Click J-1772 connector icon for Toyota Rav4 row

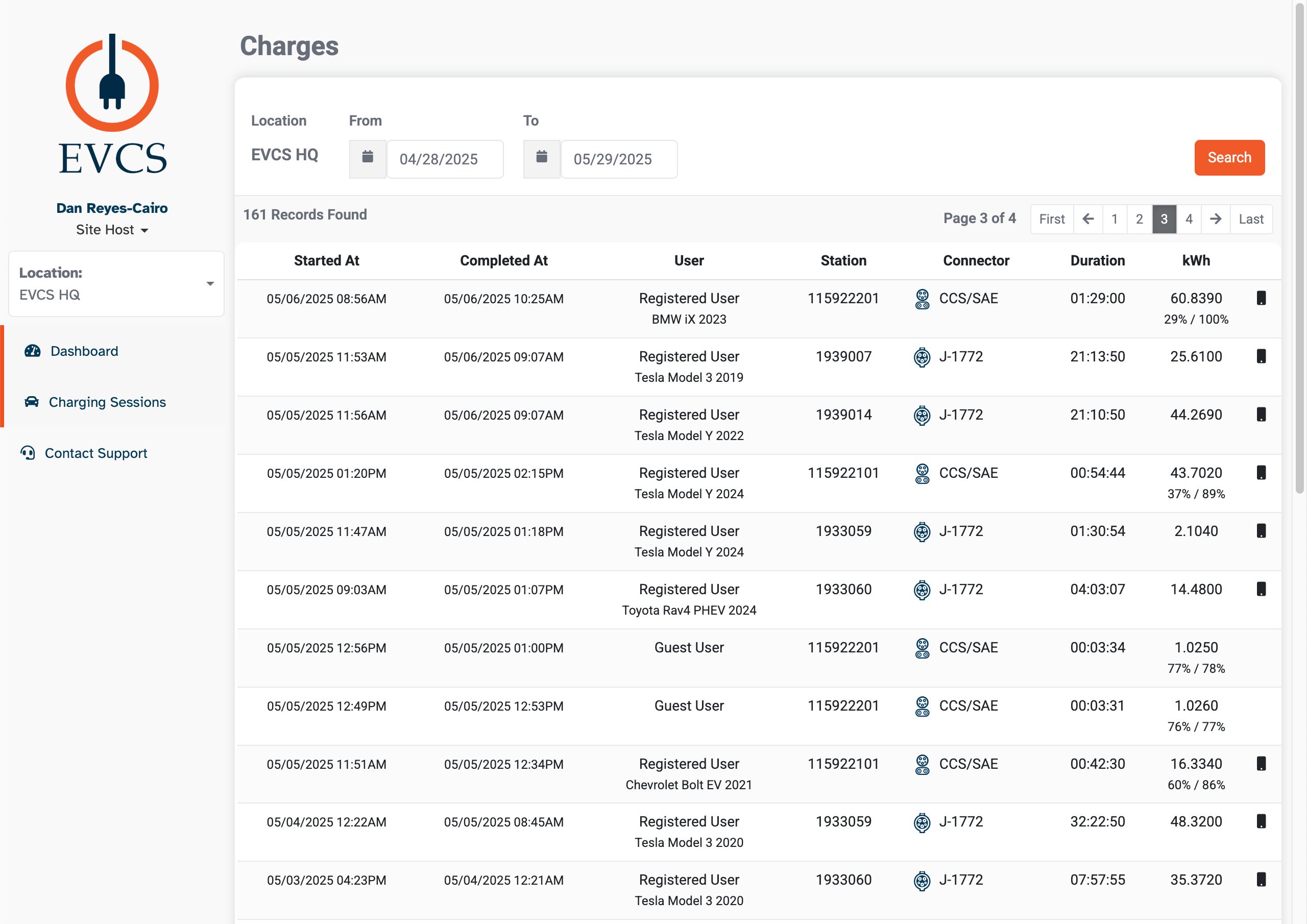[x=922, y=590]
